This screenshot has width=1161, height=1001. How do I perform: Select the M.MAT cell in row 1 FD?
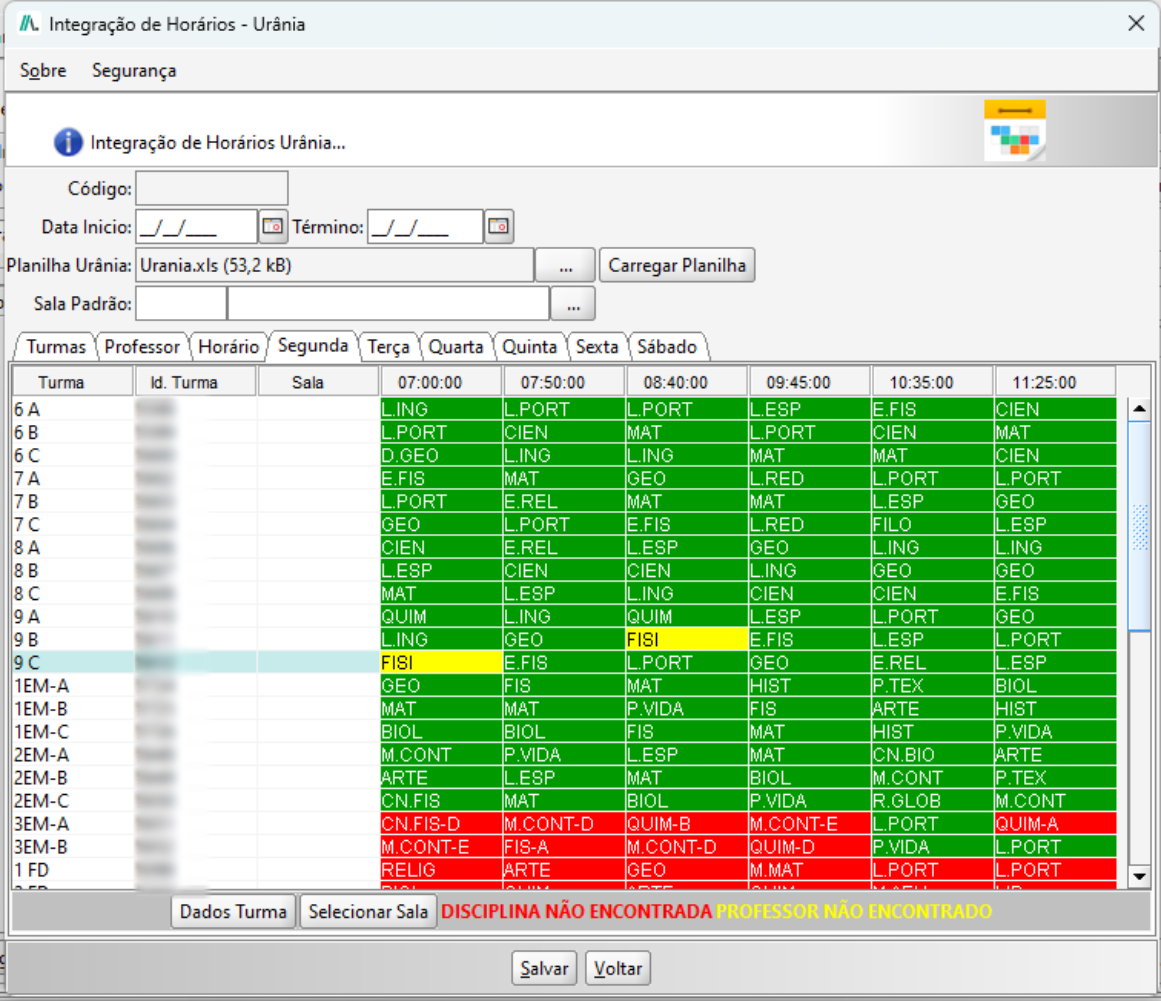(x=810, y=869)
